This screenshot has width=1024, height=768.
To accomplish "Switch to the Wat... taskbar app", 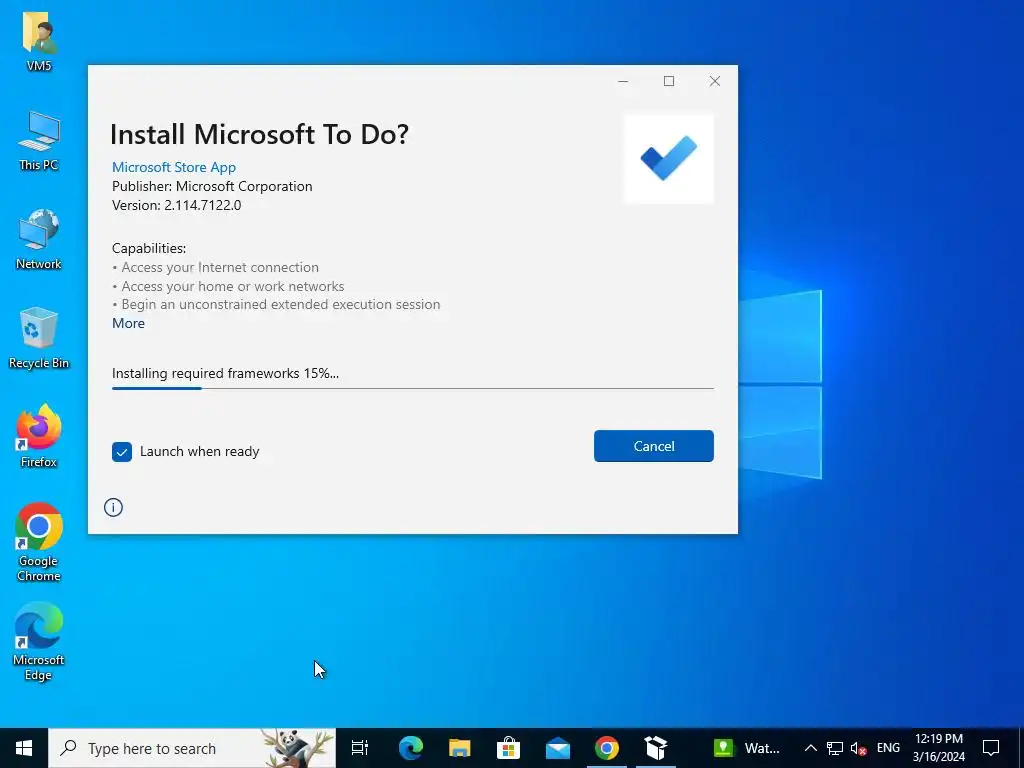I will click(x=746, y=748).
